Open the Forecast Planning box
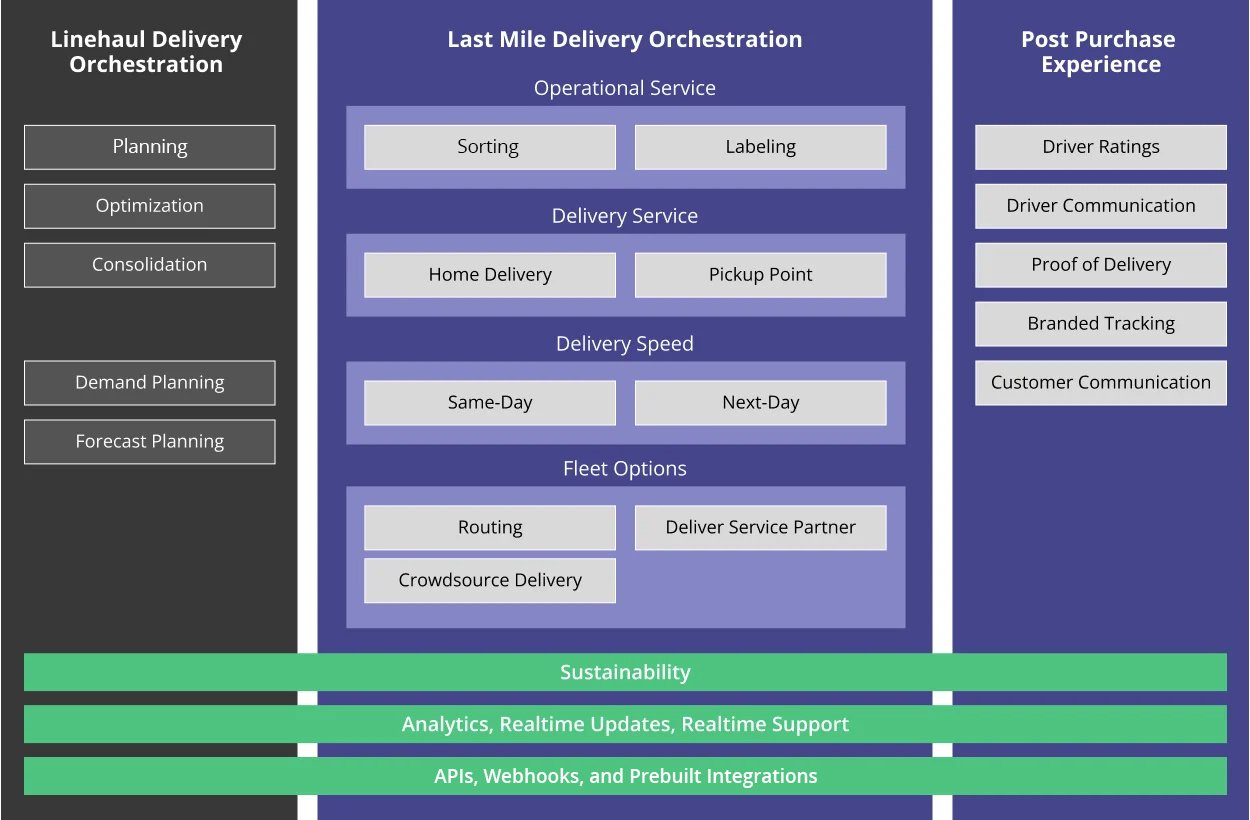Viewport: 1250px width, 820px height. click(x=149, y=442)
